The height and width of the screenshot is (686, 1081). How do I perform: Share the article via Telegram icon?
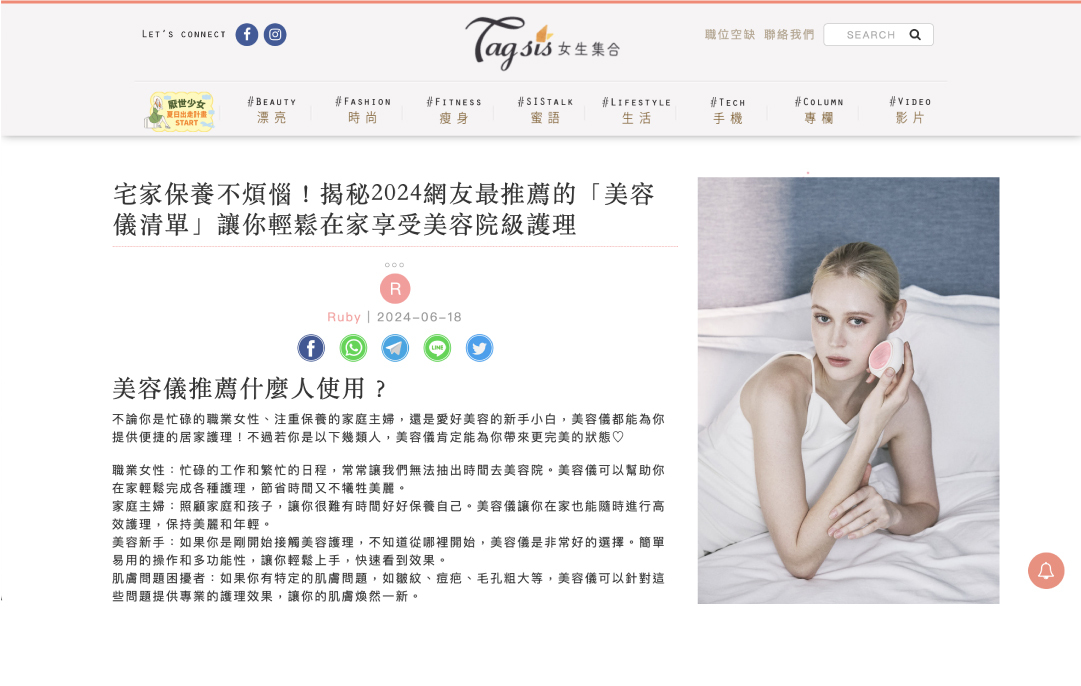[395, 348]
